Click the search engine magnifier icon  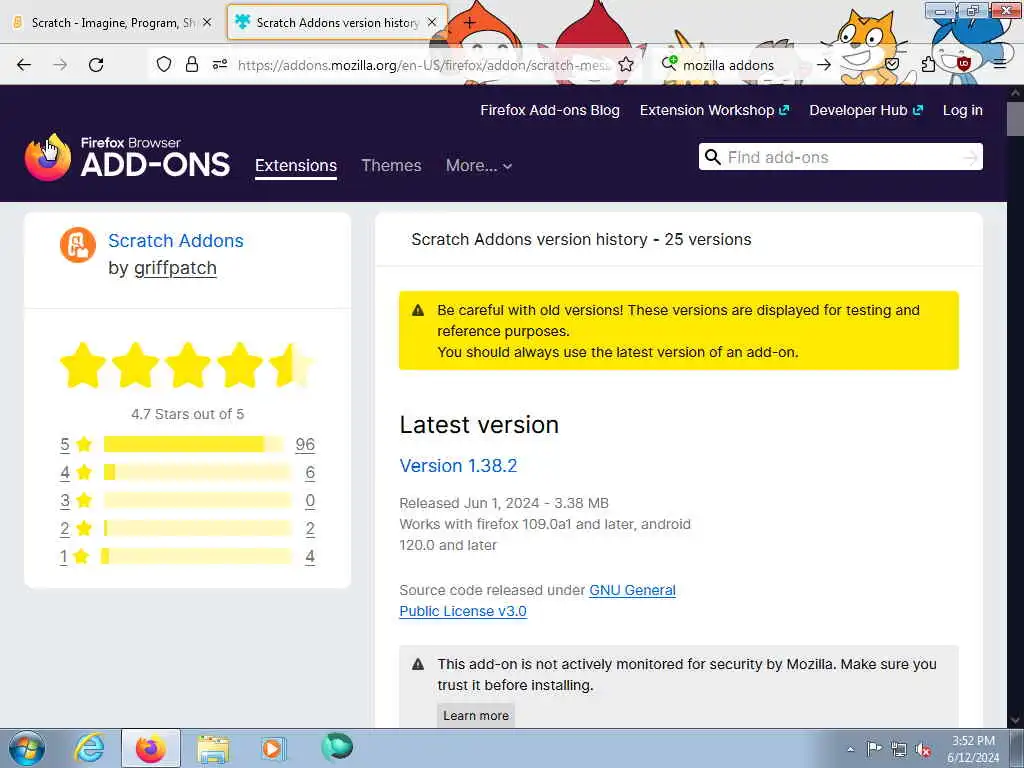(x=669, y=63)
